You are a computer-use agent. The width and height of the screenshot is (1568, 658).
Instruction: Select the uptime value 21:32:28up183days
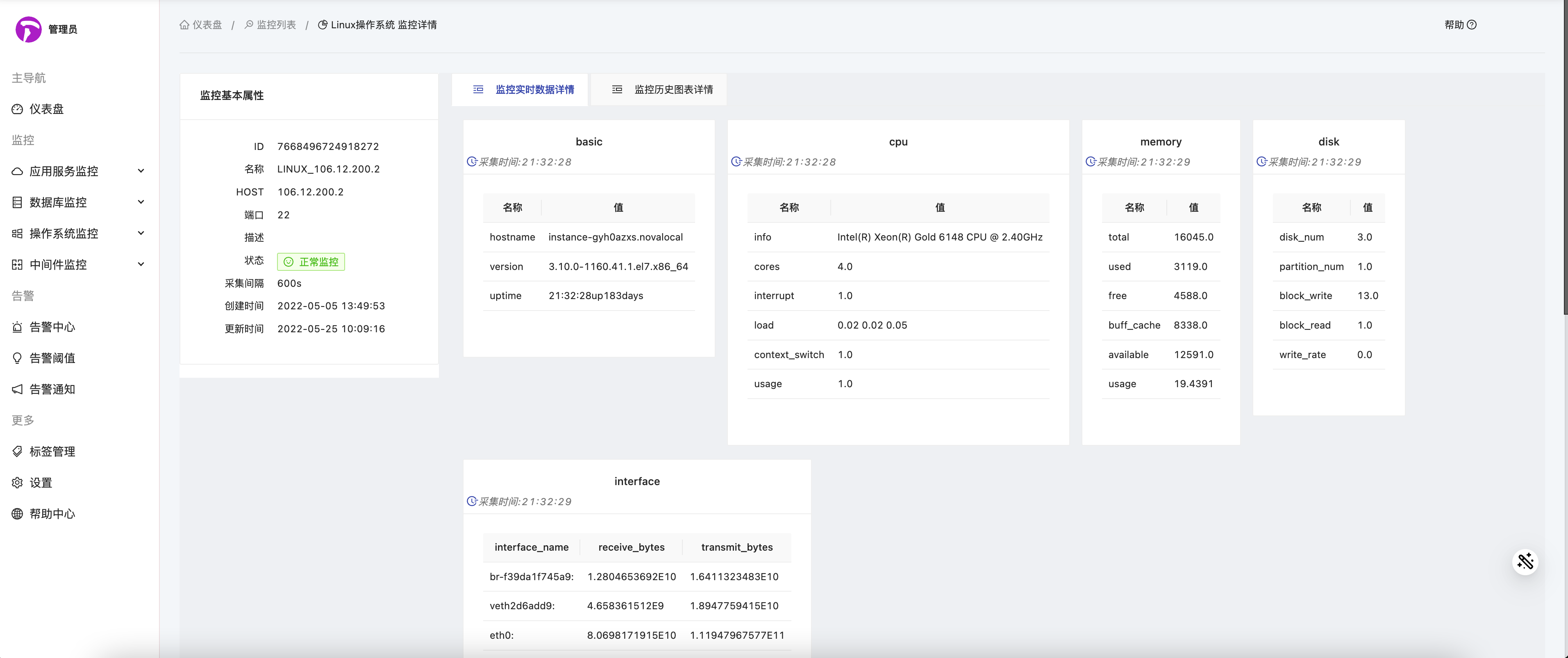(x=596, y=296)
